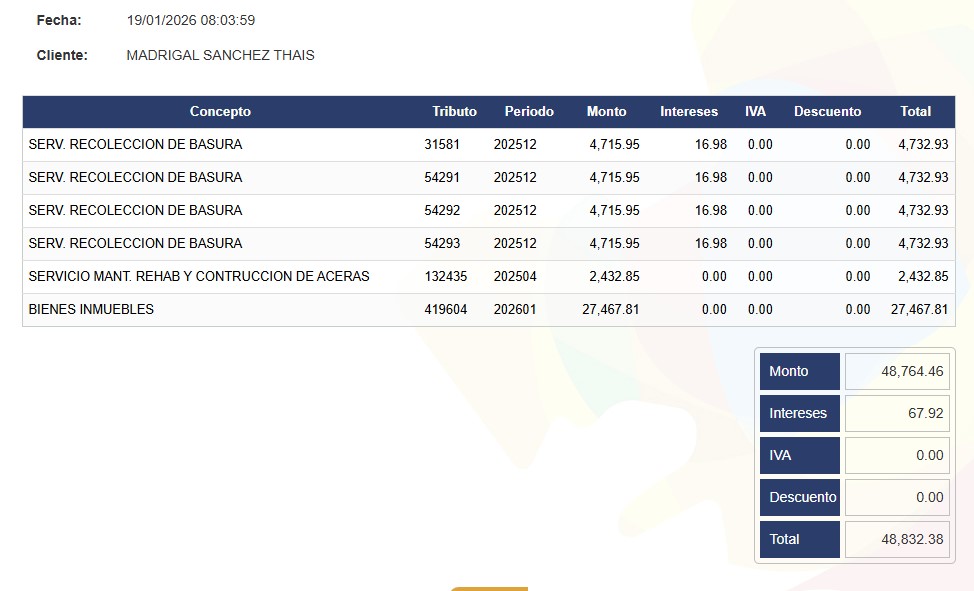Screen dimensions: 974x591
Task: Select the summary Intereses field 67.92
Action: [x=897, y=413]
